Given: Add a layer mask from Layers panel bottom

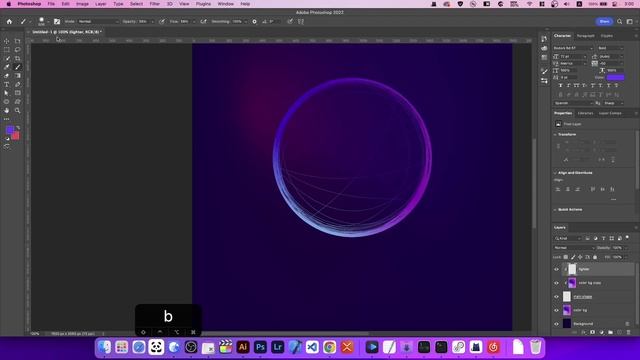Looking at the screenshot, I should pyautogui.click(x=593, y=332).
